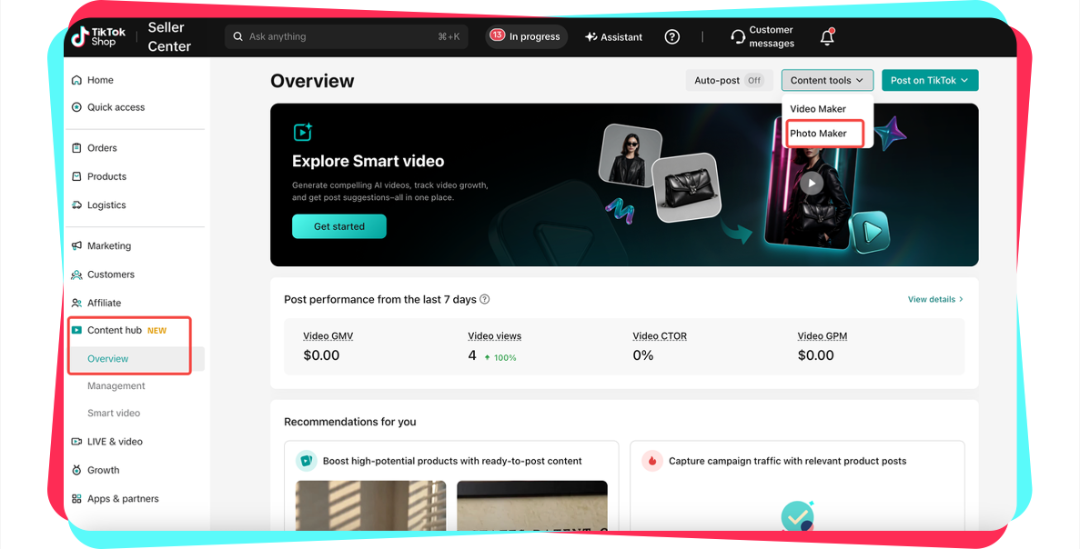Click the Video CTOR metric label
Screen dimensions: 1080x549
(x=660, y=335)
